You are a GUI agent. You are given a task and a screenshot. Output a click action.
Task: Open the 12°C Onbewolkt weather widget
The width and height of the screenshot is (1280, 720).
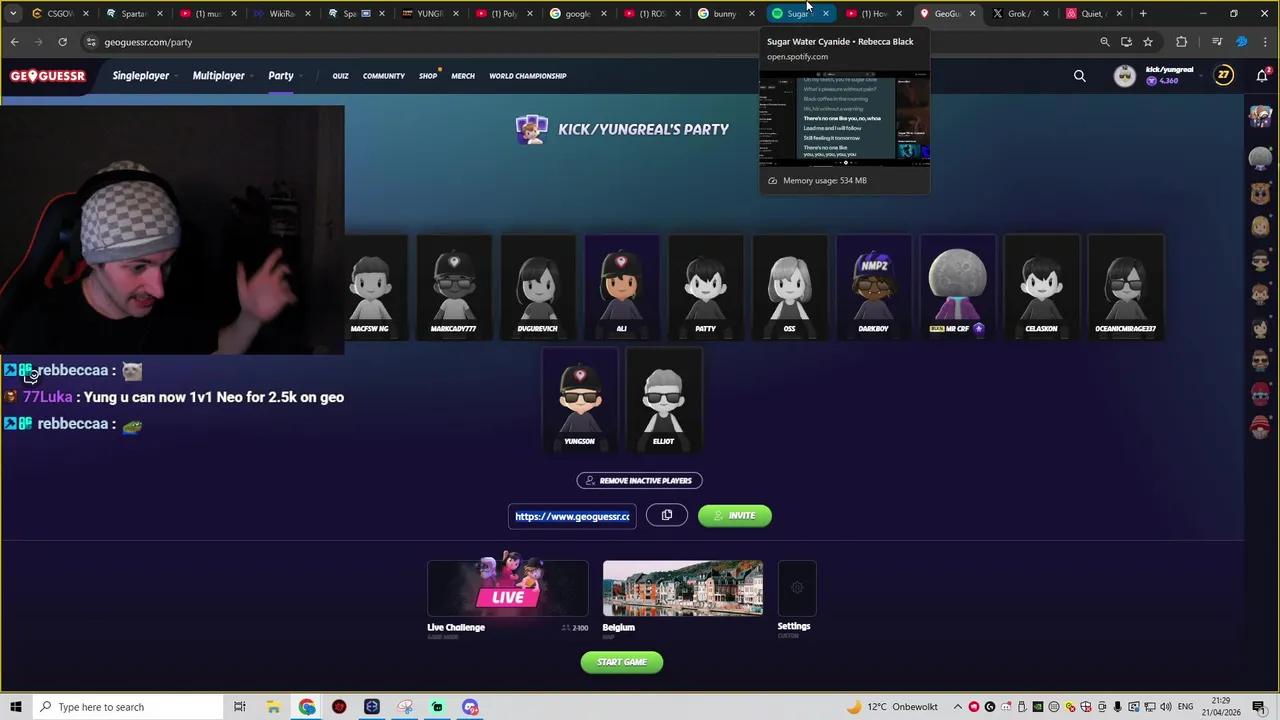click(891, 707)
